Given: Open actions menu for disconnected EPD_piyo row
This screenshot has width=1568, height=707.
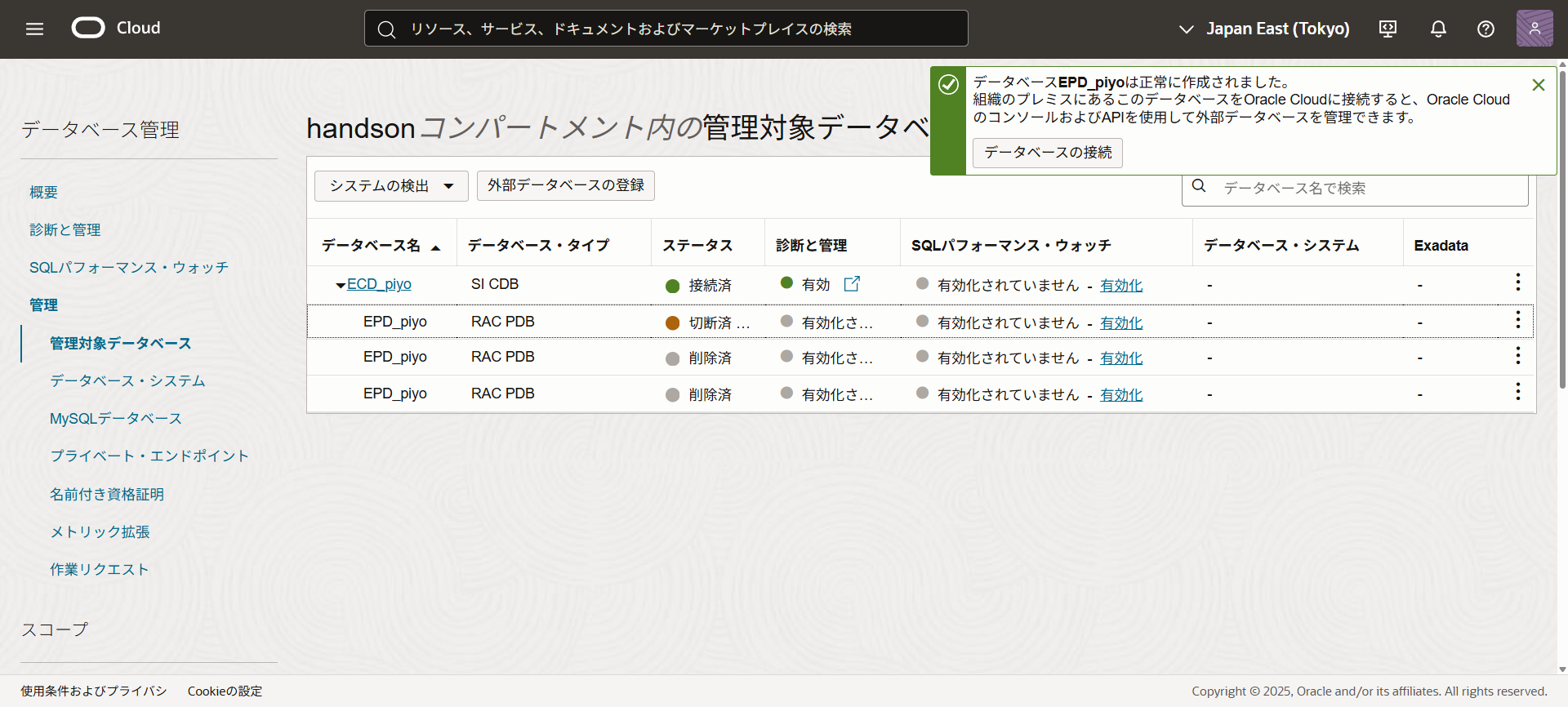Looking at the screenshot, I should 1518,320.
